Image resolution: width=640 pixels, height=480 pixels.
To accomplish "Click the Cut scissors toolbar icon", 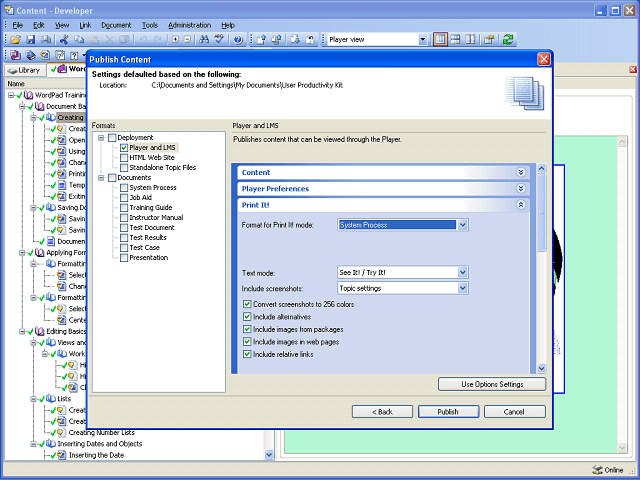I will 64,40.
